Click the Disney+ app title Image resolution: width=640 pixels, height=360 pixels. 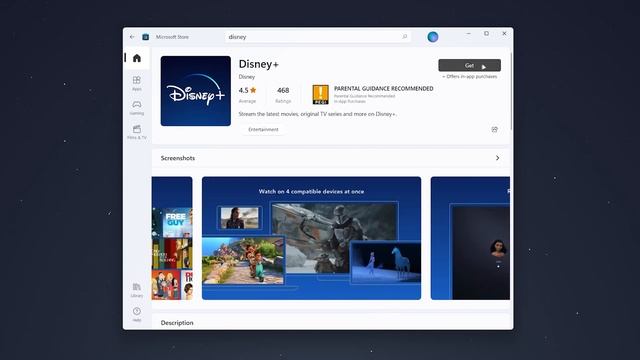pos(258,64)
